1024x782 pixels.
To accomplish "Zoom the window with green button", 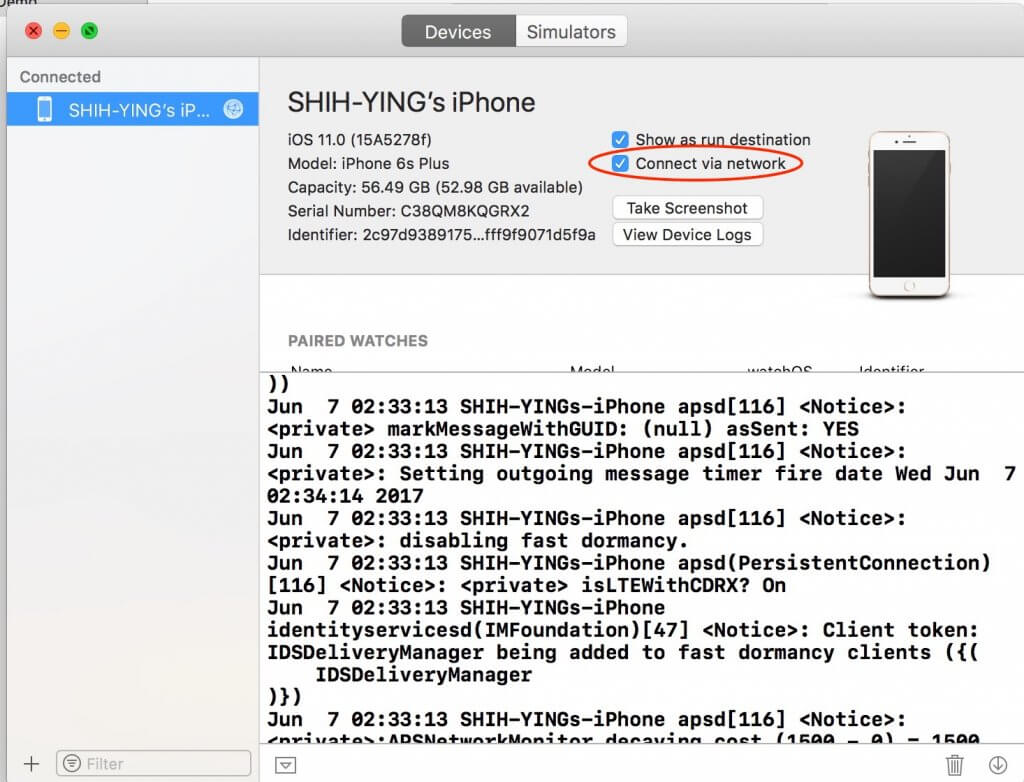I will (x=89, y=31).
